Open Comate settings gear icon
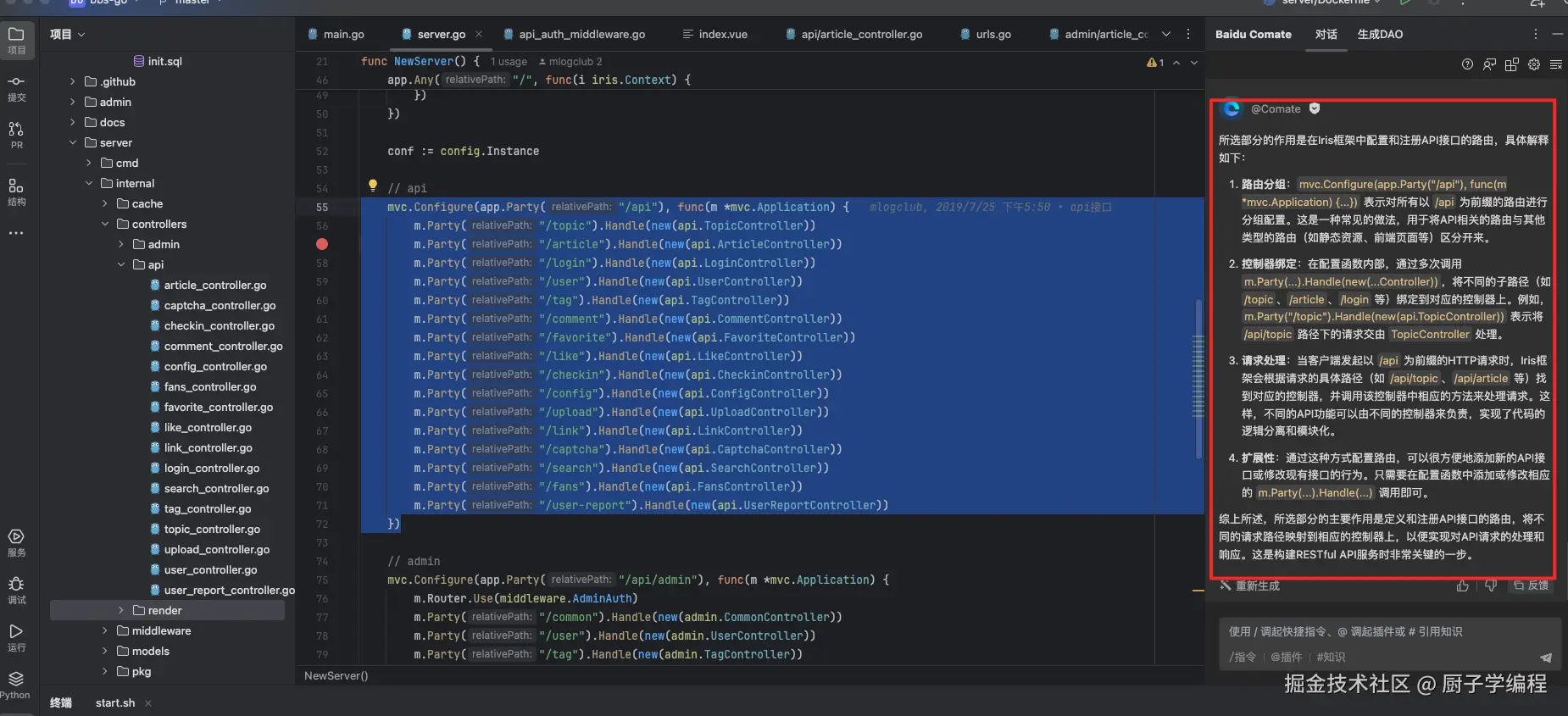 click(x=1533, y=64)
